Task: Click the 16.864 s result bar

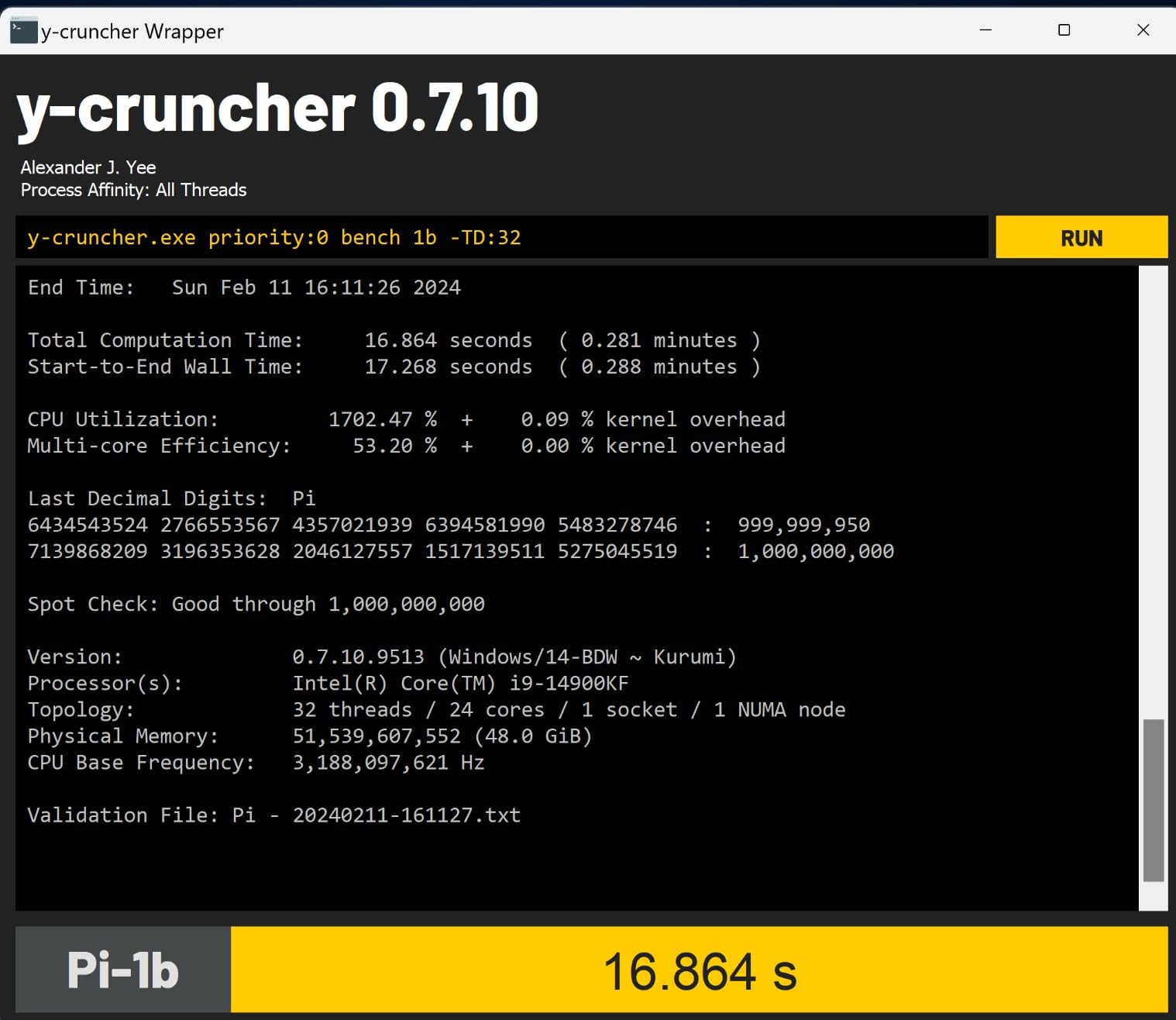Action: click(700, 970)
